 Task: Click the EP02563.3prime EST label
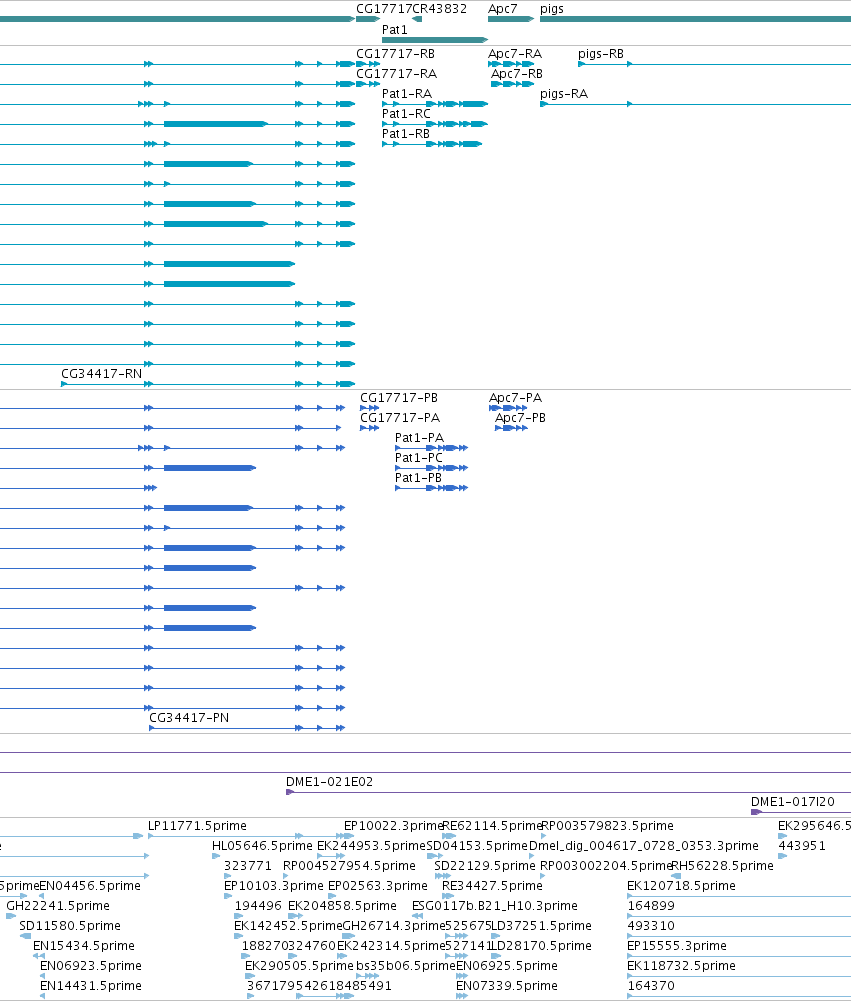point(378,886)
